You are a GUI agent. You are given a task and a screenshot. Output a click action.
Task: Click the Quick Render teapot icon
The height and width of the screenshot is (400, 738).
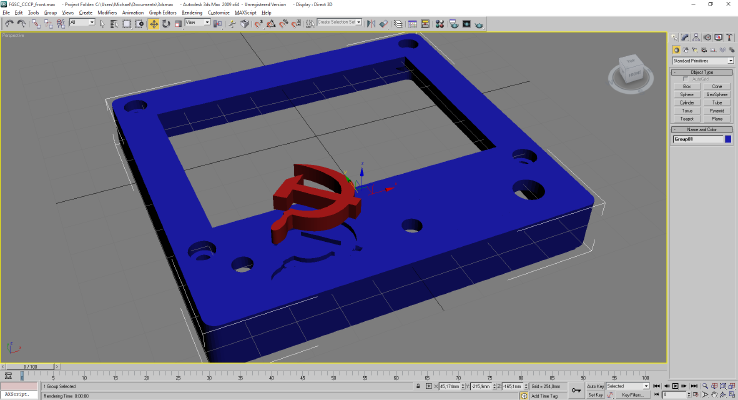point(479,24)
